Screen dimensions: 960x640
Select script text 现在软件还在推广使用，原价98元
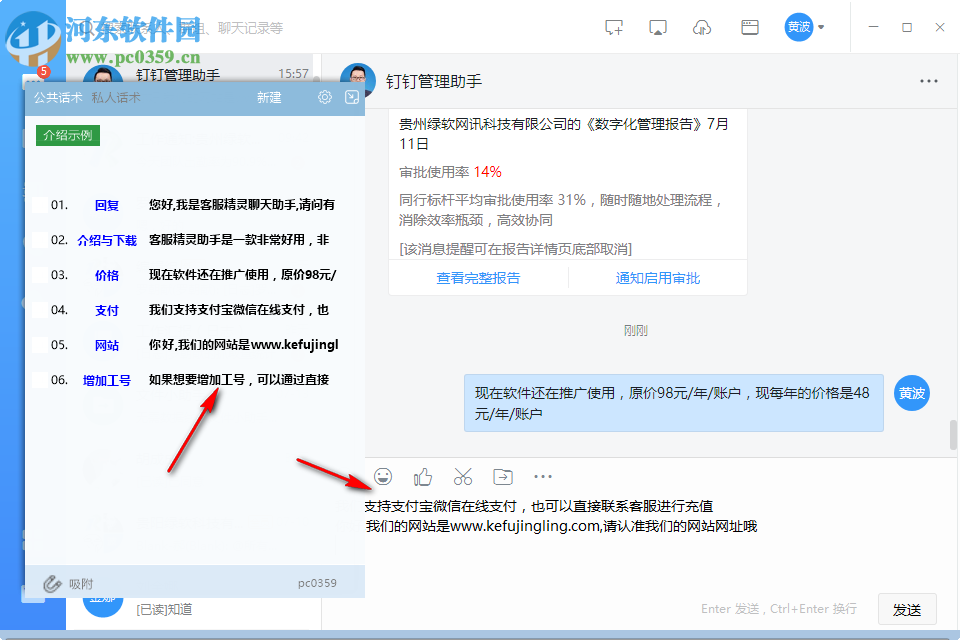tap(240, 274)
